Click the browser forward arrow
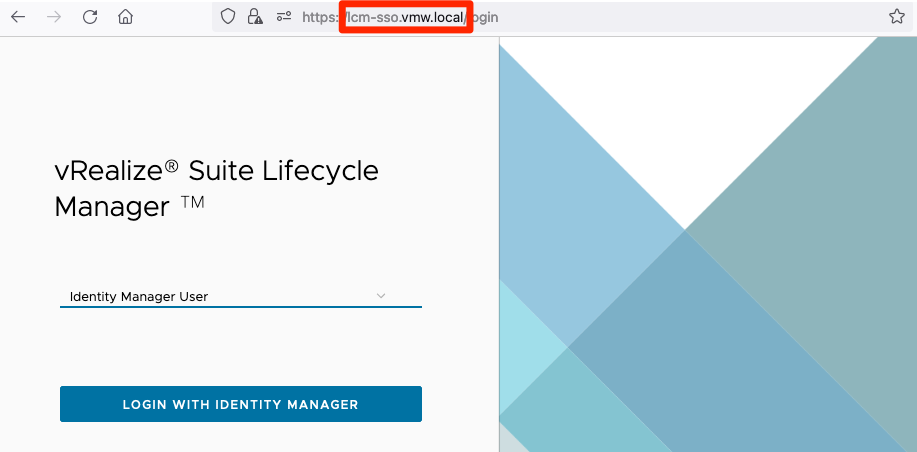Viewport: 917px width, 452px height. tap(54, 17)
